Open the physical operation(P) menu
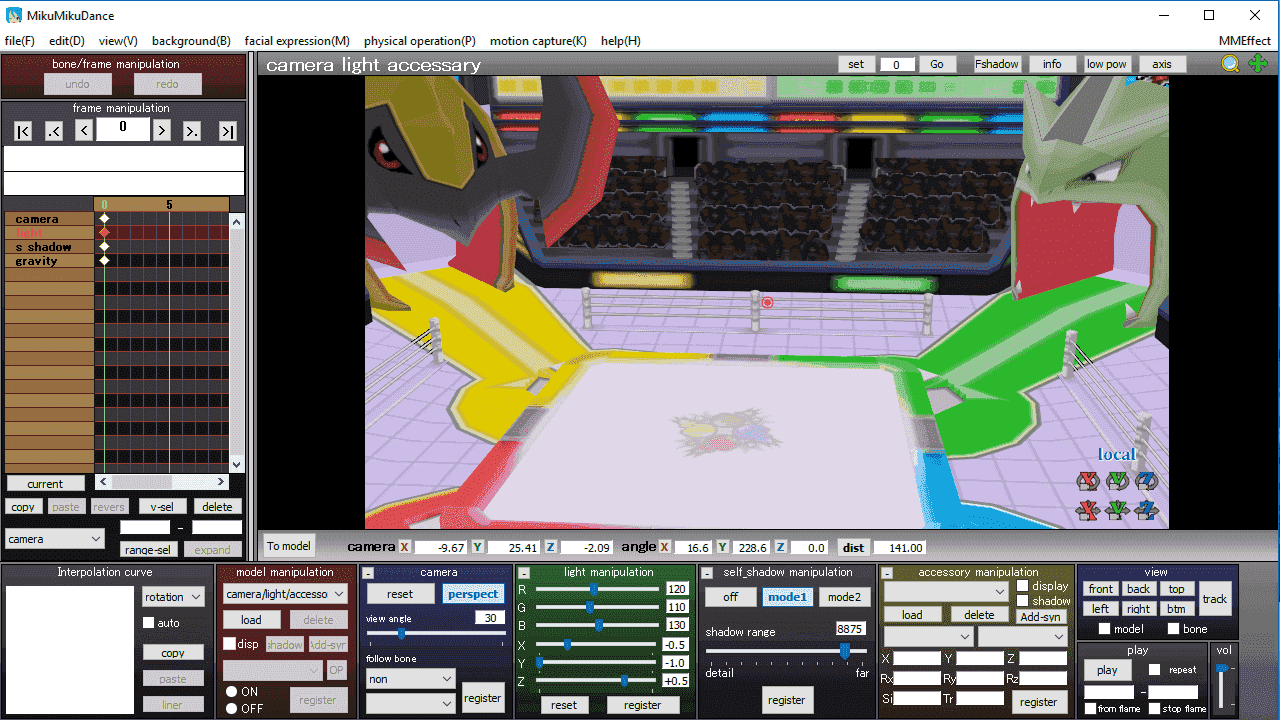 click(x=420, y=41)
